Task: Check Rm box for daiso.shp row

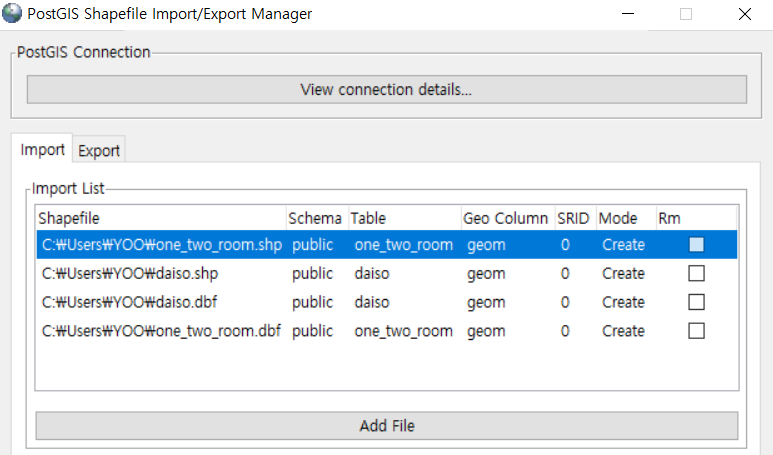Action: pos(696,273)
